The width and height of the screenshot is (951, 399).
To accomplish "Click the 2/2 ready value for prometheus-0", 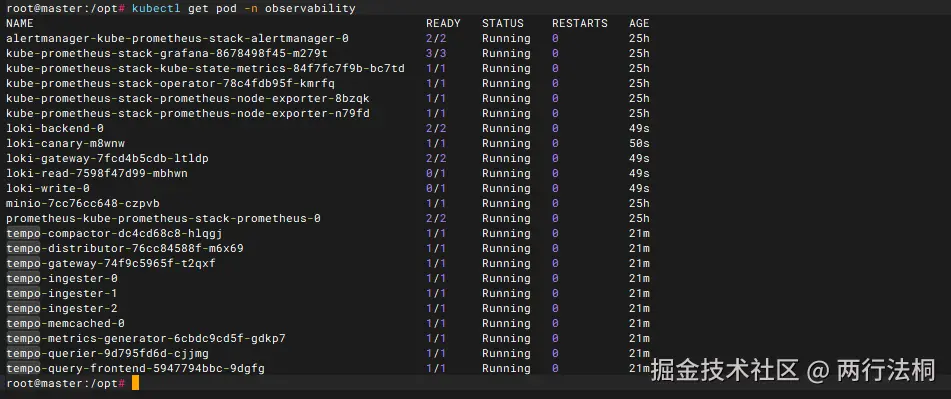I will tap(436, 218).
